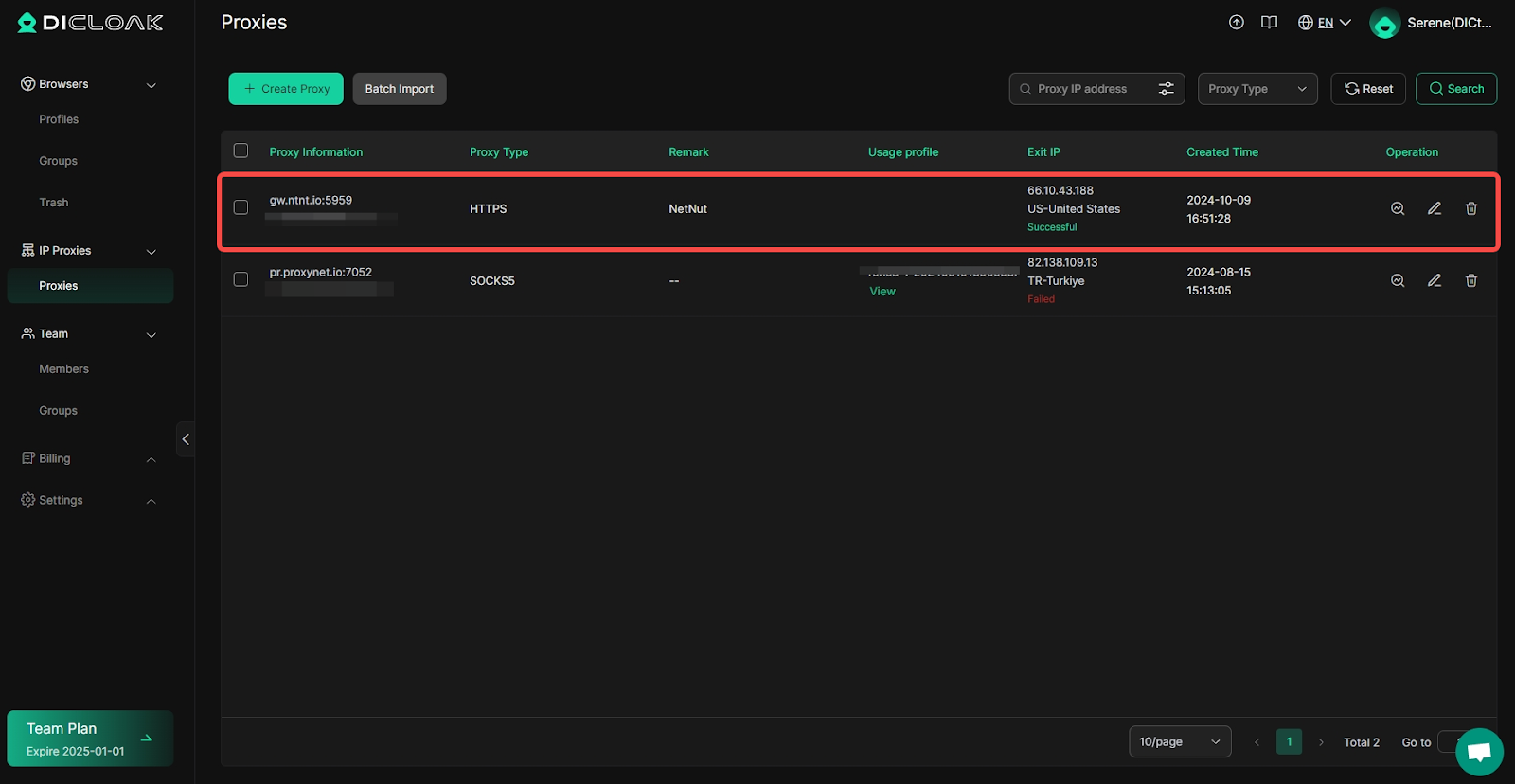The image size is (1515, 784).
Task: Click the DICloak logo
Action: pyautogui.click(x=91, y=23)
